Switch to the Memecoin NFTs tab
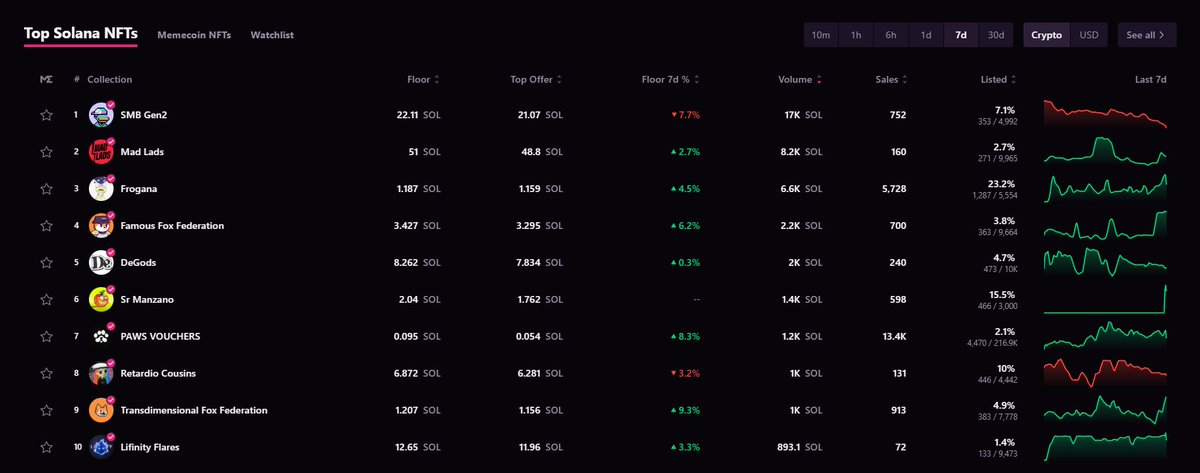Image resolution: width=1200 pixels, height=473 pixels. pos(194,35)
